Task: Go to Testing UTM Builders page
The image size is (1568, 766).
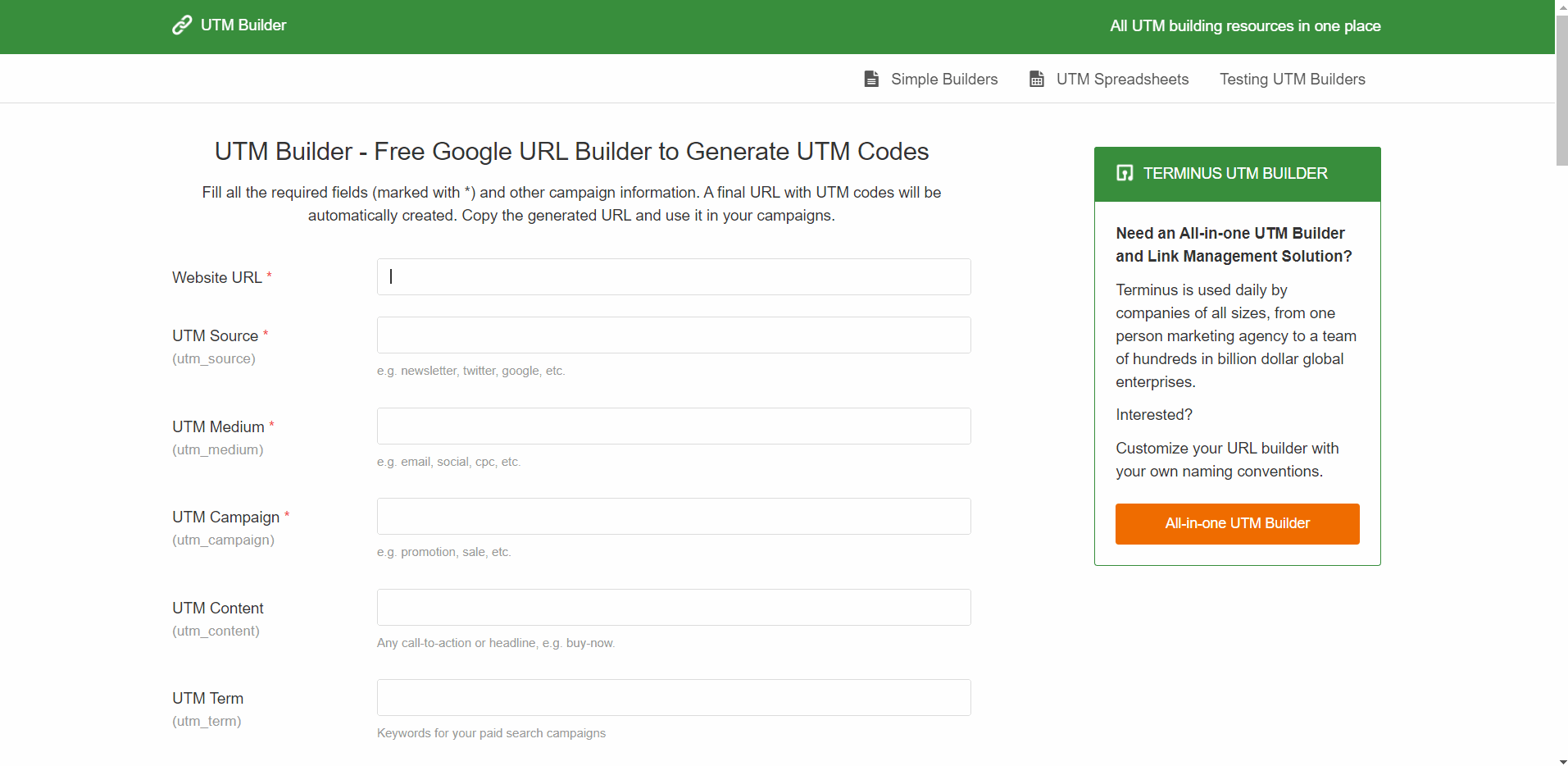Action: (1292, 79)
